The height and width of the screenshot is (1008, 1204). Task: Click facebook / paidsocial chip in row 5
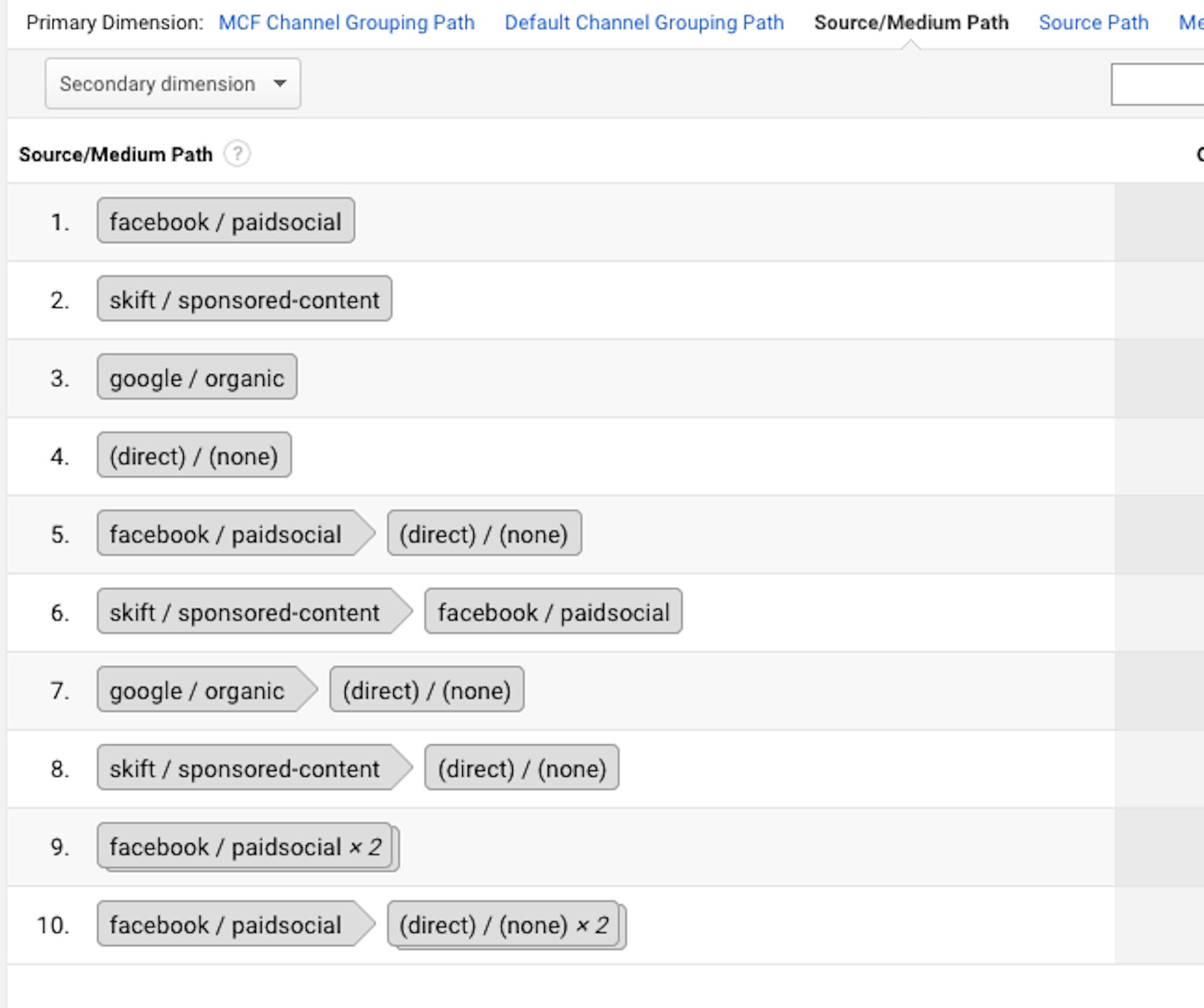[236, 533]
